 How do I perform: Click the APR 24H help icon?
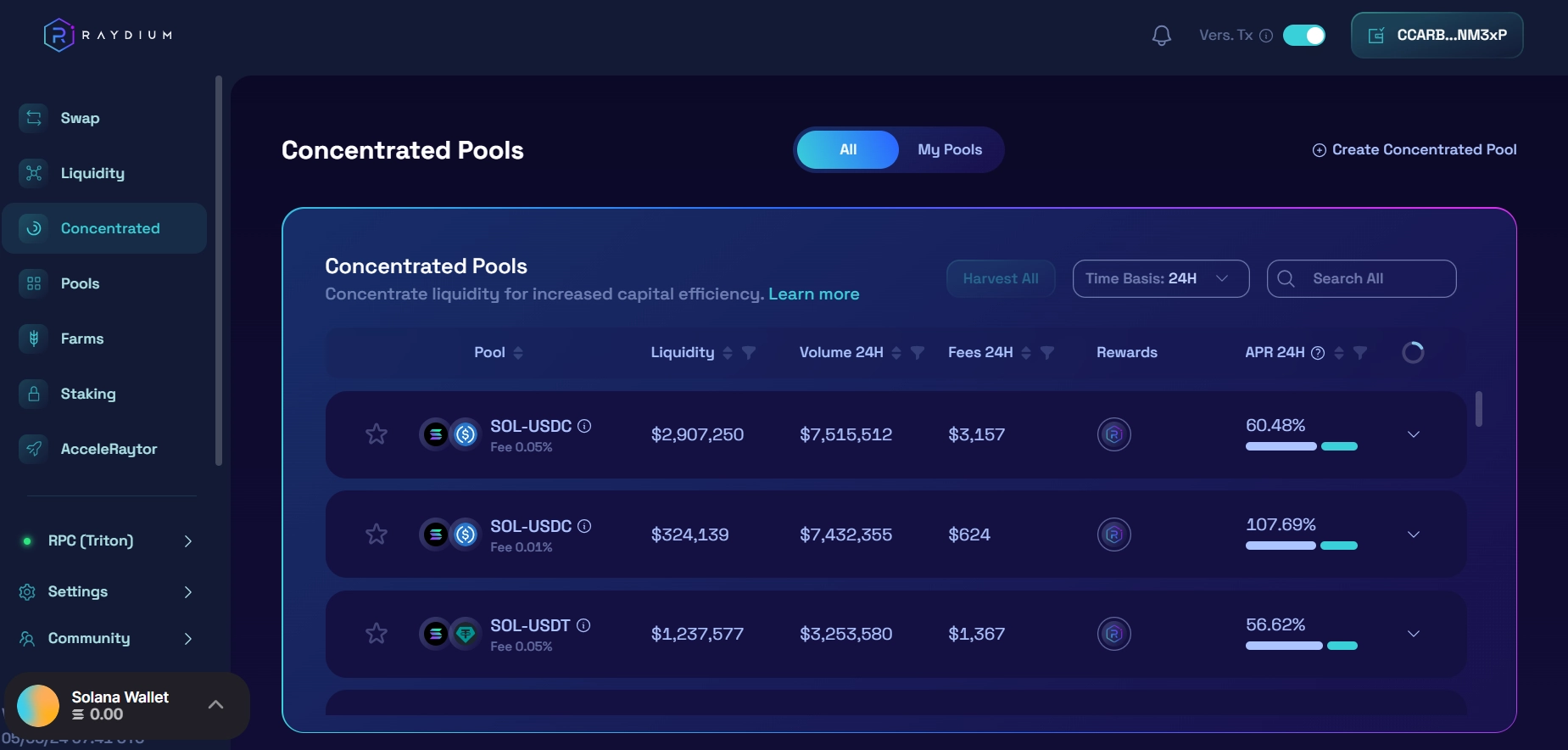(x=1318, y=353)
